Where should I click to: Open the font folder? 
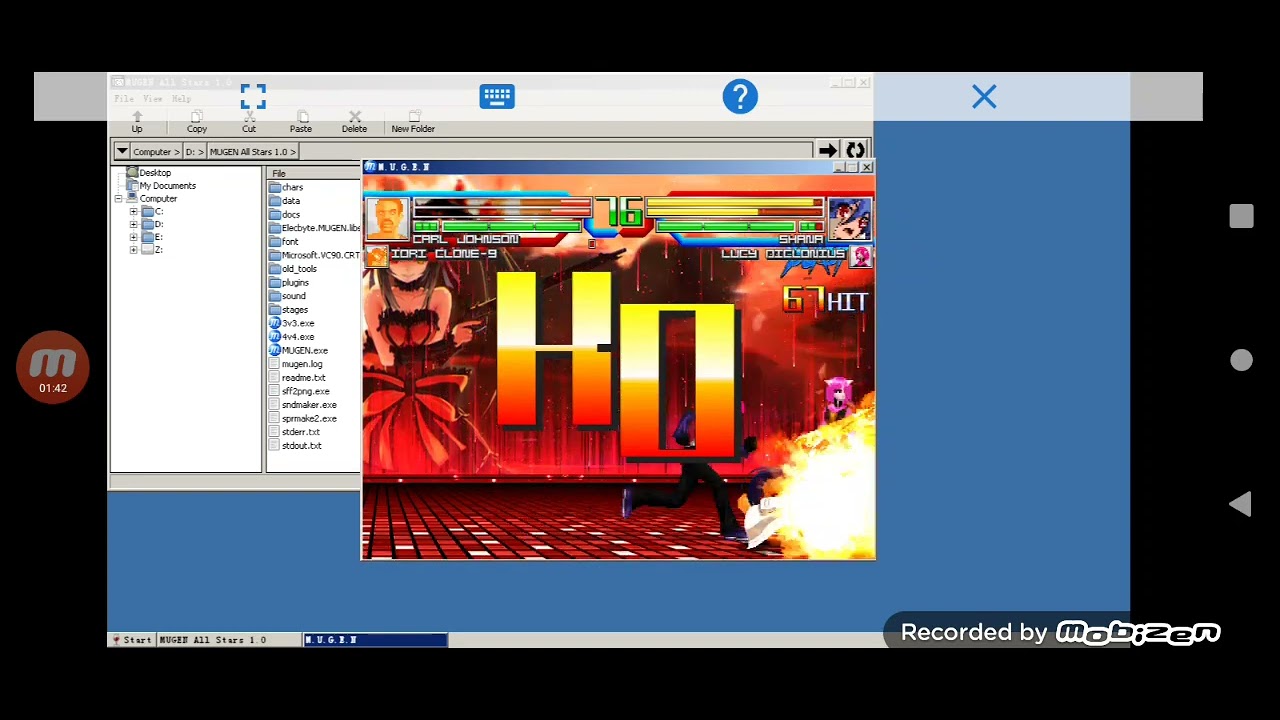coord(284,242)
